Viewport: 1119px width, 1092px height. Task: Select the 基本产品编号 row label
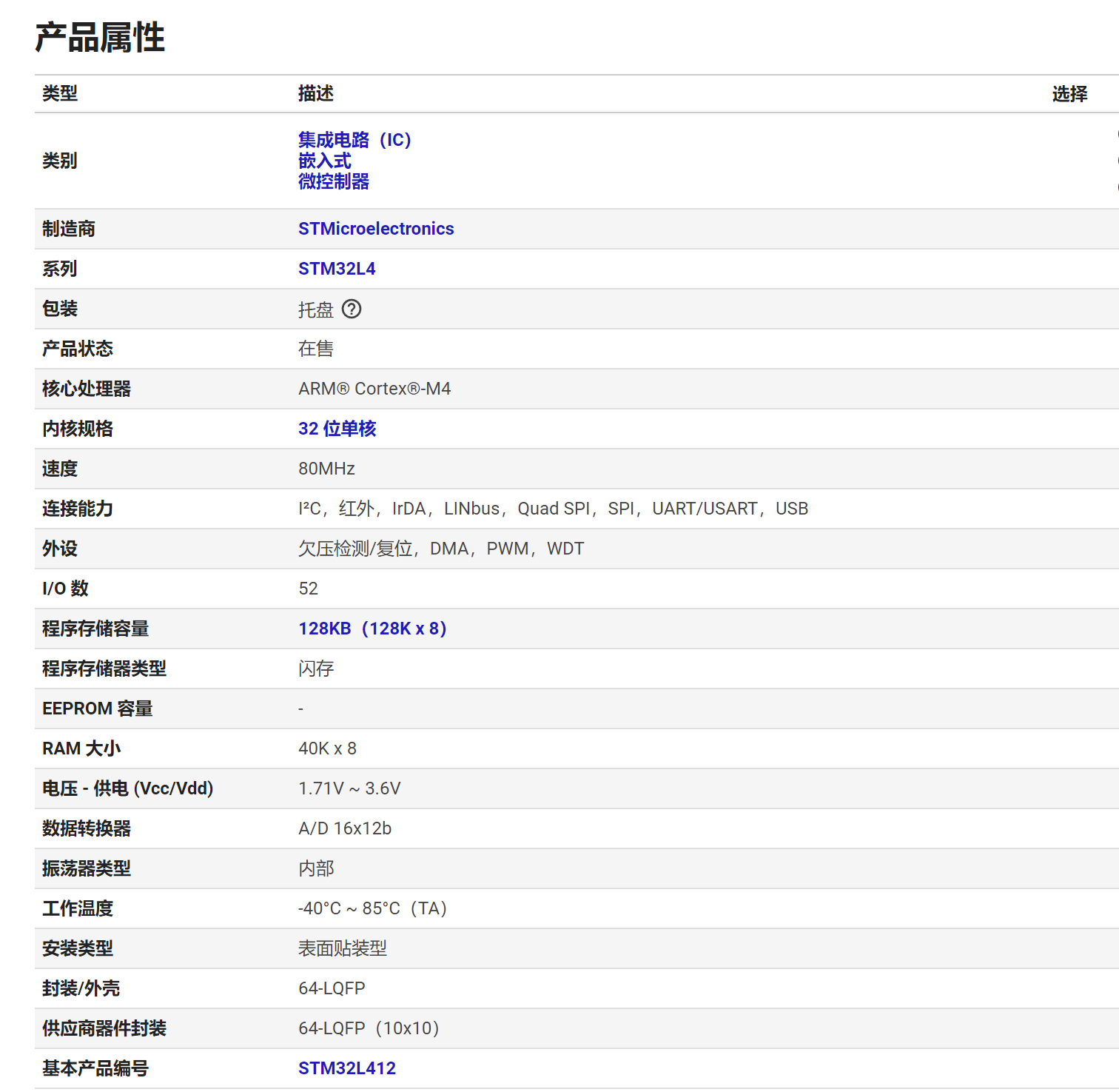pyautogui.click(x=95, y=1068)
